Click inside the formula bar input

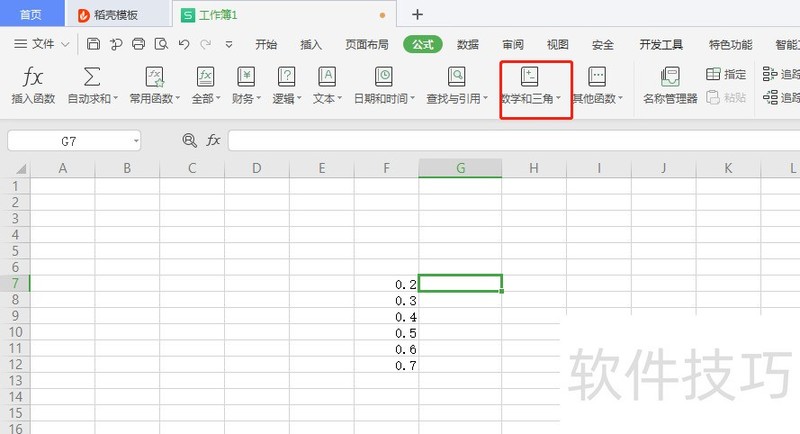pos(513,140)
